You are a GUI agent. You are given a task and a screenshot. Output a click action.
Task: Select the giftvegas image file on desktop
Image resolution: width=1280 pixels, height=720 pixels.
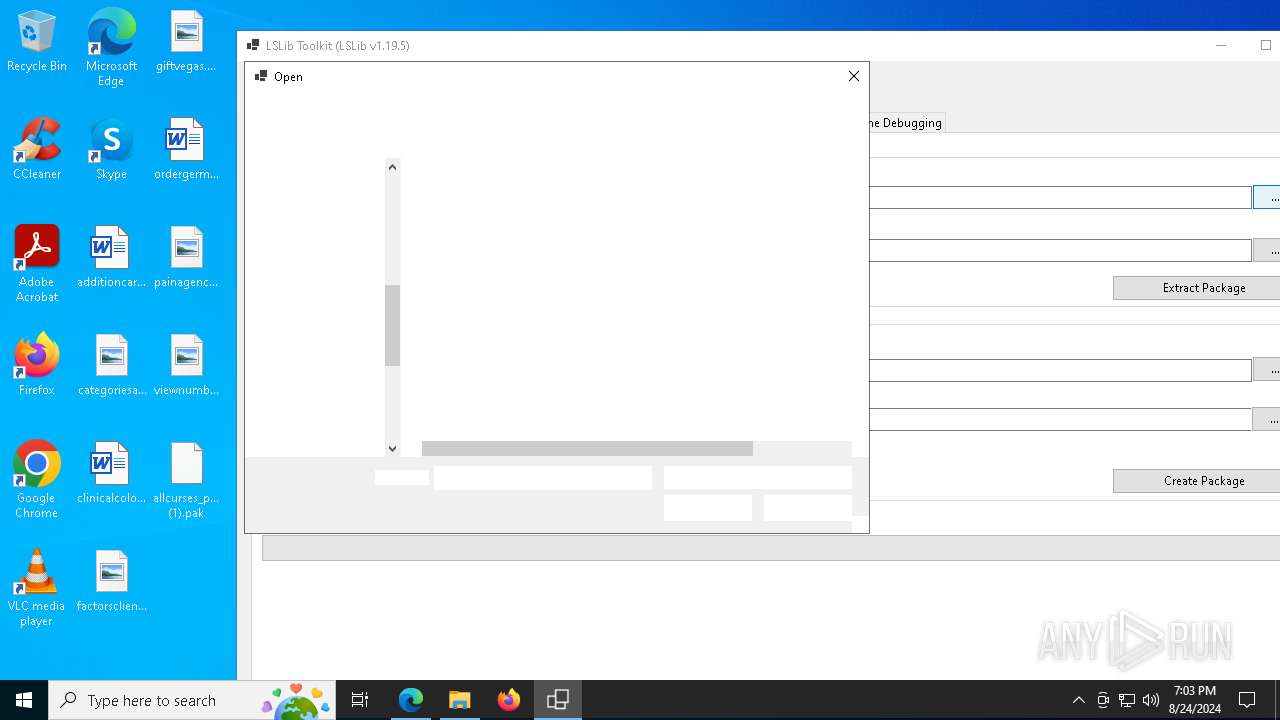click(186, 42)
